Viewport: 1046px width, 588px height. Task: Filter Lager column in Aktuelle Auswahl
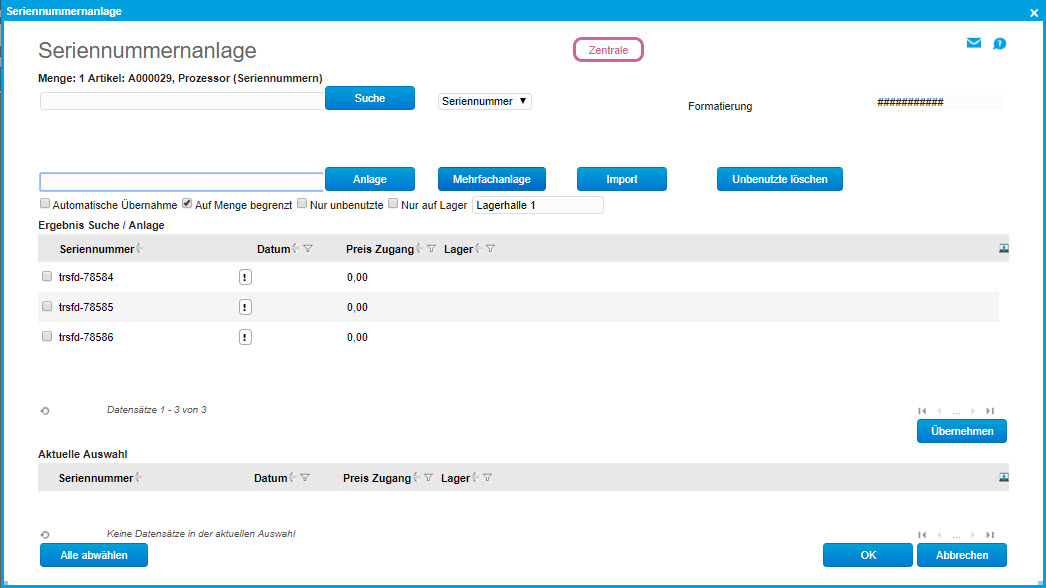pos(487,478)
